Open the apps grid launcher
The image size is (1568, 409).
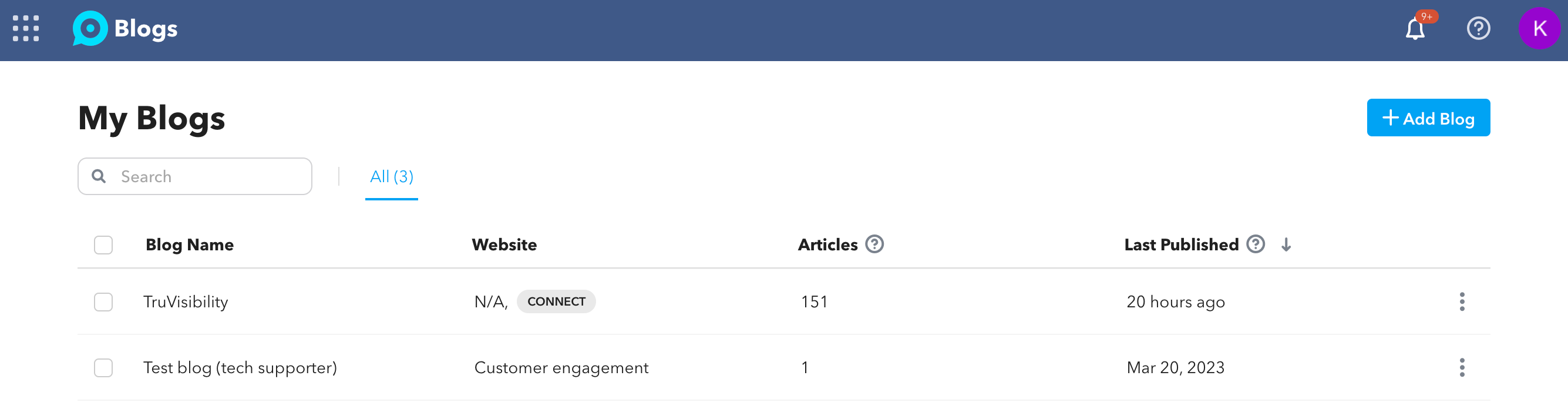pos(26,29)
